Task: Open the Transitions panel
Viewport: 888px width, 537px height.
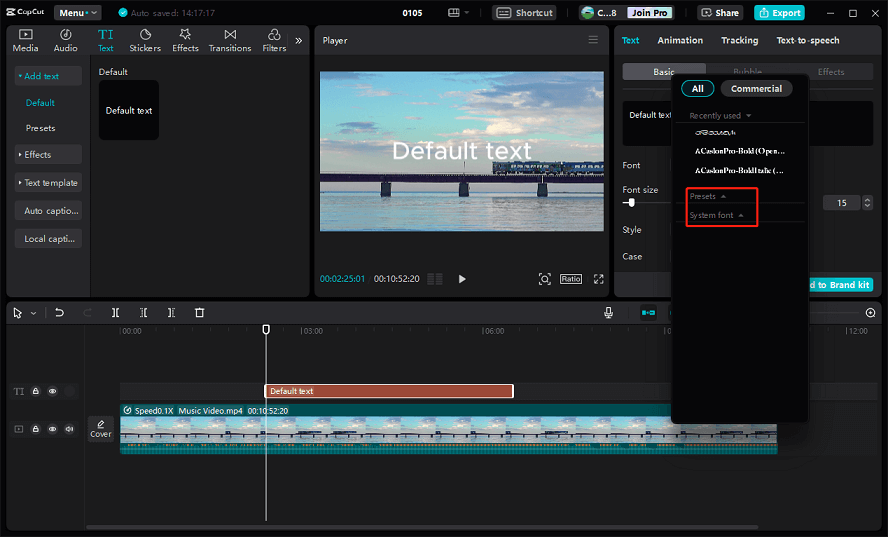Action: 229,41
